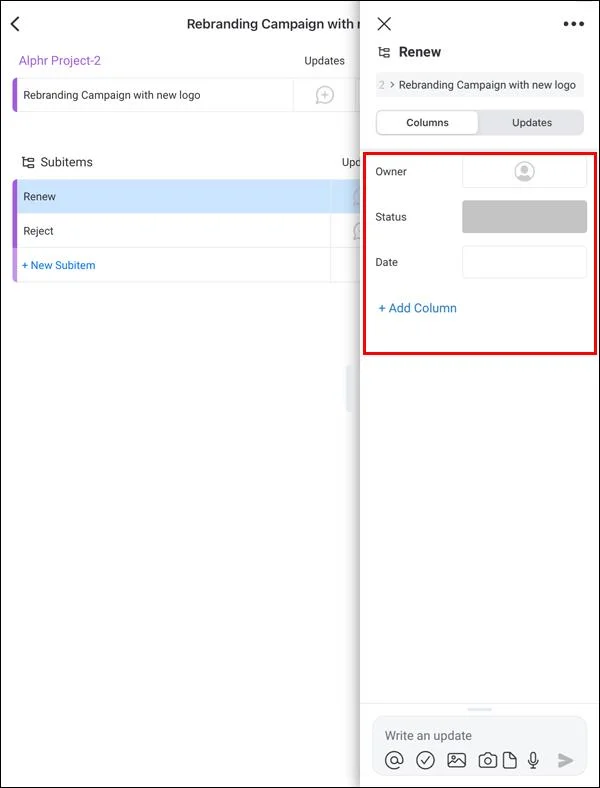Open the three-dot more options menu
The height and width of the screenshot is (788, 600).
[x=573, y=24]
